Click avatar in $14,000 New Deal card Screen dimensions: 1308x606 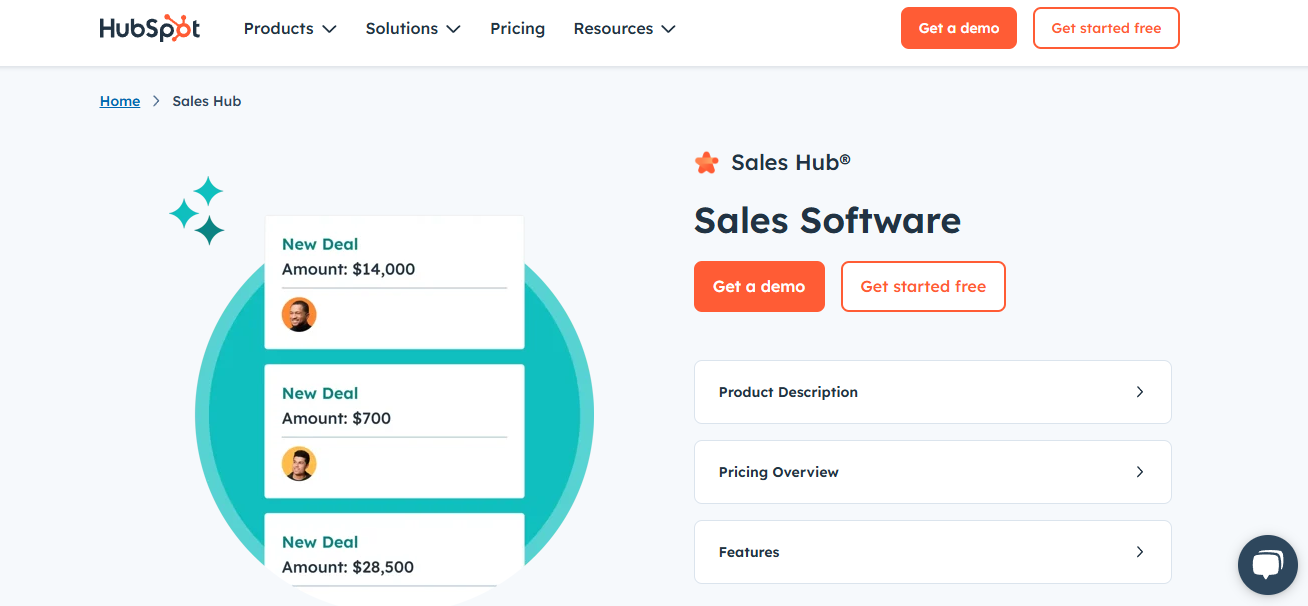(x=299, y=314)
